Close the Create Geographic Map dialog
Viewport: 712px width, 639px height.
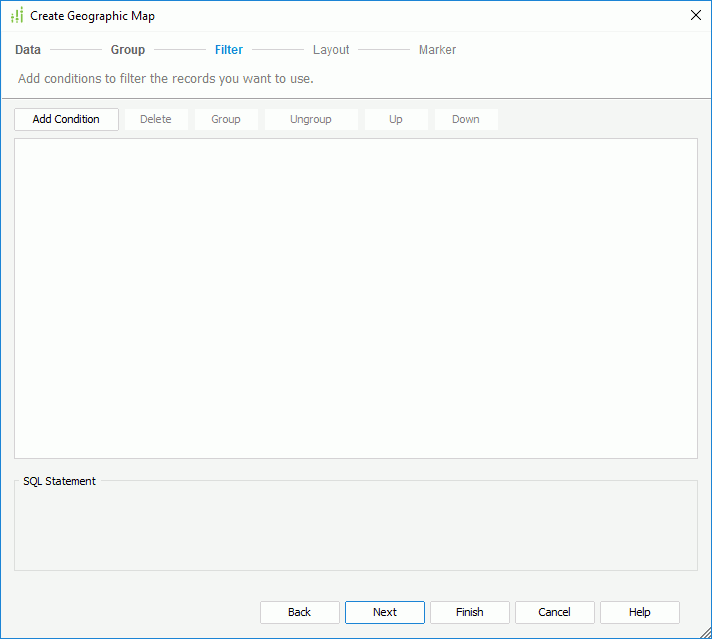(x=696, y=15)
